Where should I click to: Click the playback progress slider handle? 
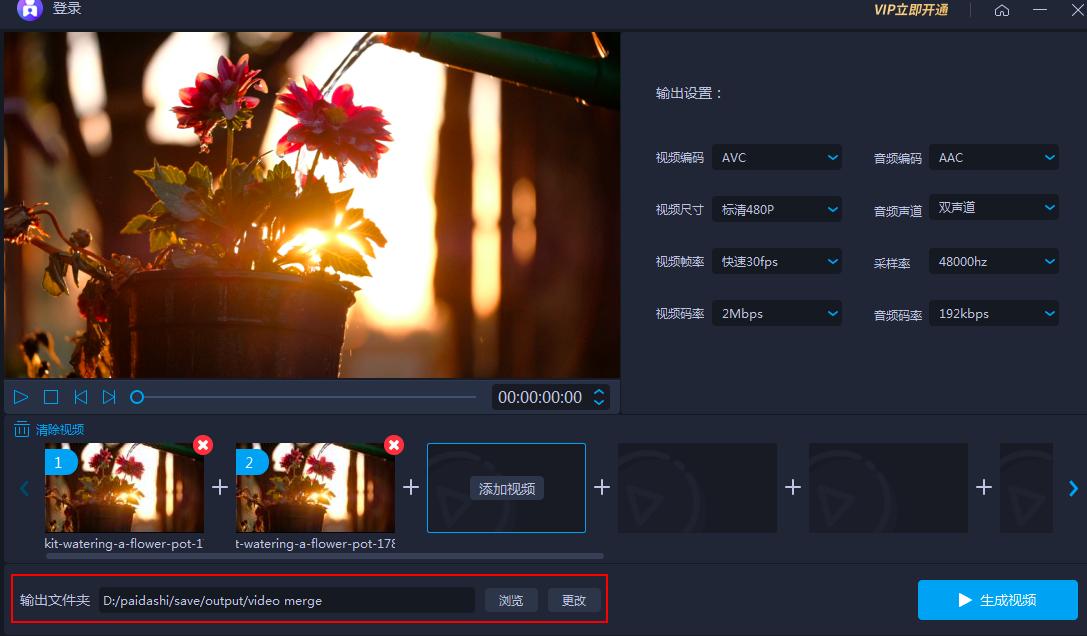coord(137,397)
